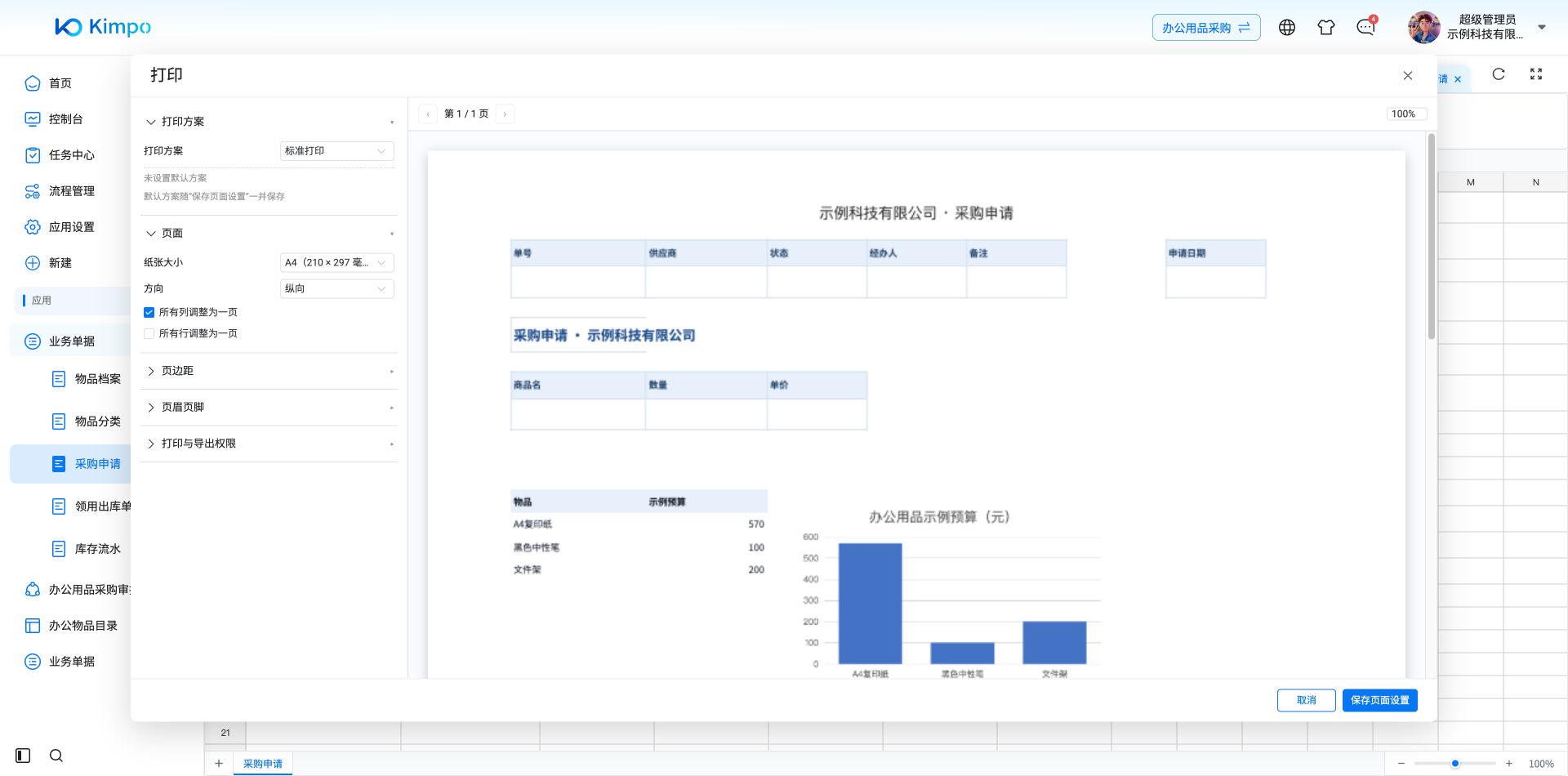Open the messages chat icon

pyautogui.click(x=1365, y=28)
